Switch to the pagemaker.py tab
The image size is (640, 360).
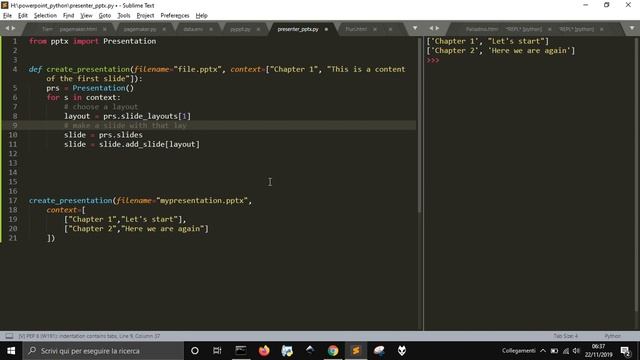tap(140, 29)
